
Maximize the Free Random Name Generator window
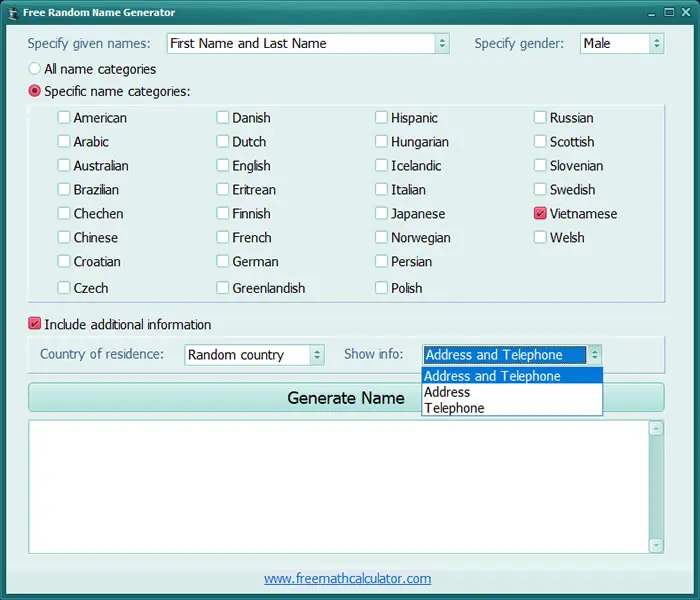tap(669, 12)
